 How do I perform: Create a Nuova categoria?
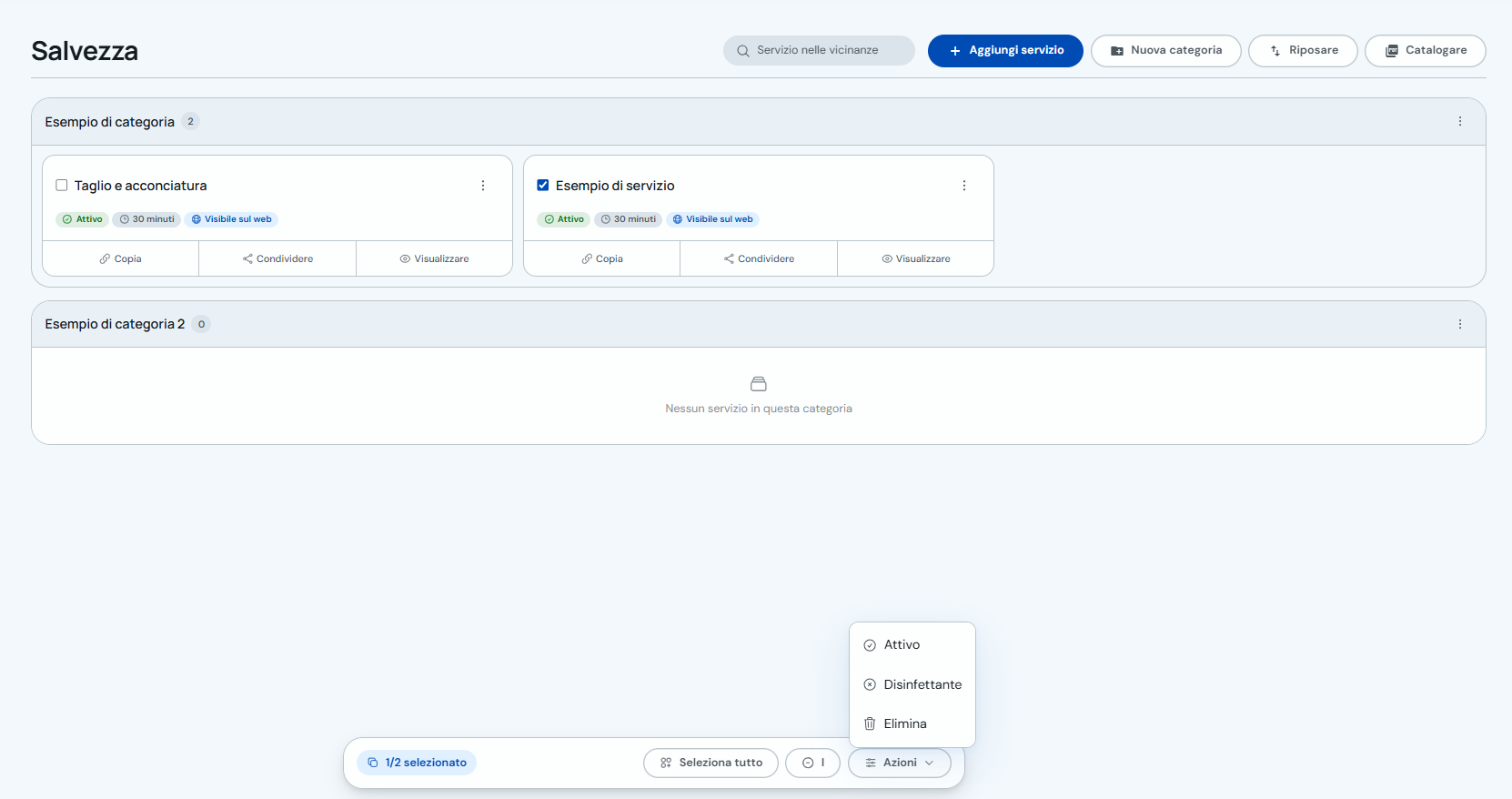click(1166, 51)
